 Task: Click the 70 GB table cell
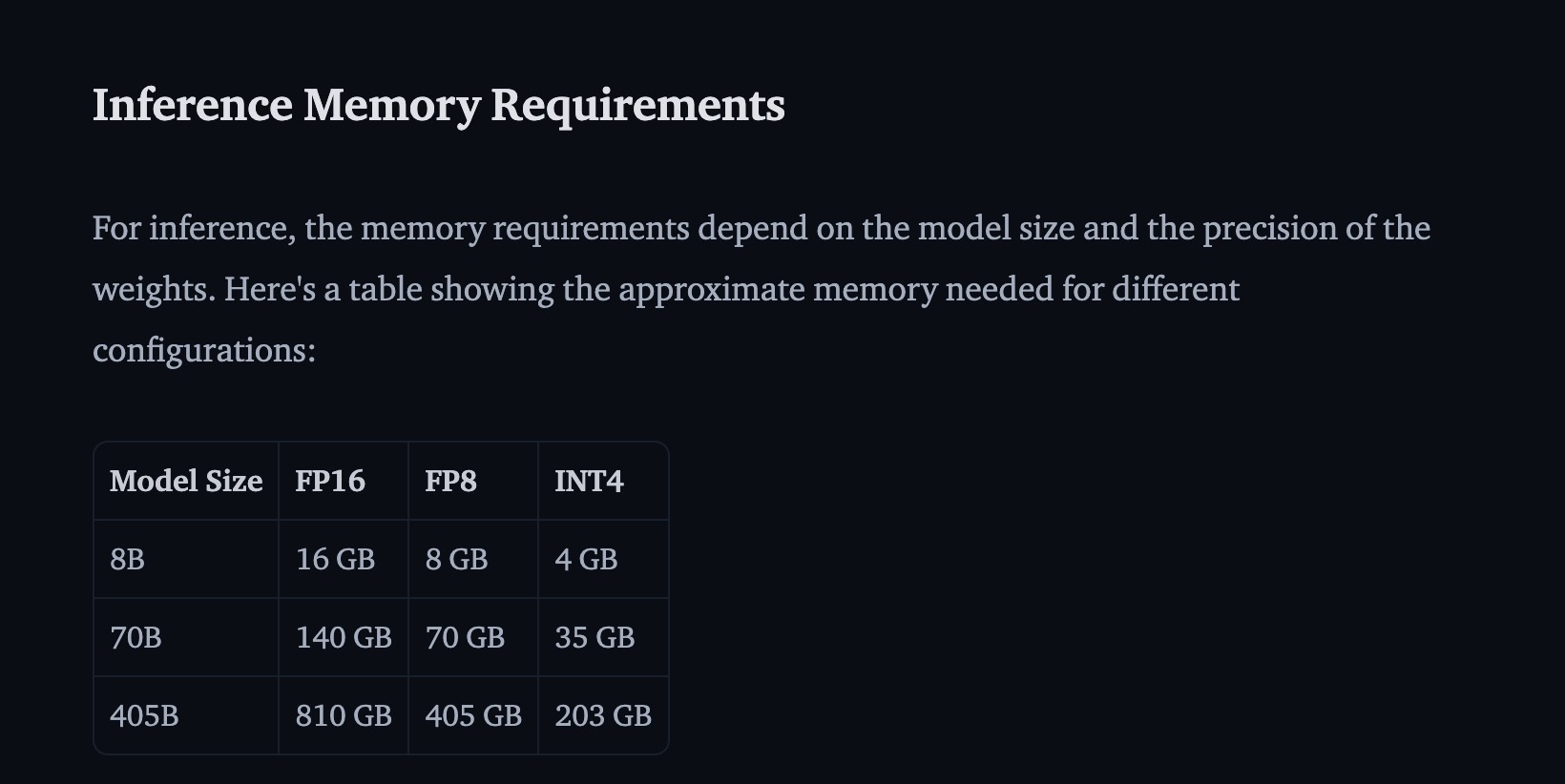coord(473,637)
